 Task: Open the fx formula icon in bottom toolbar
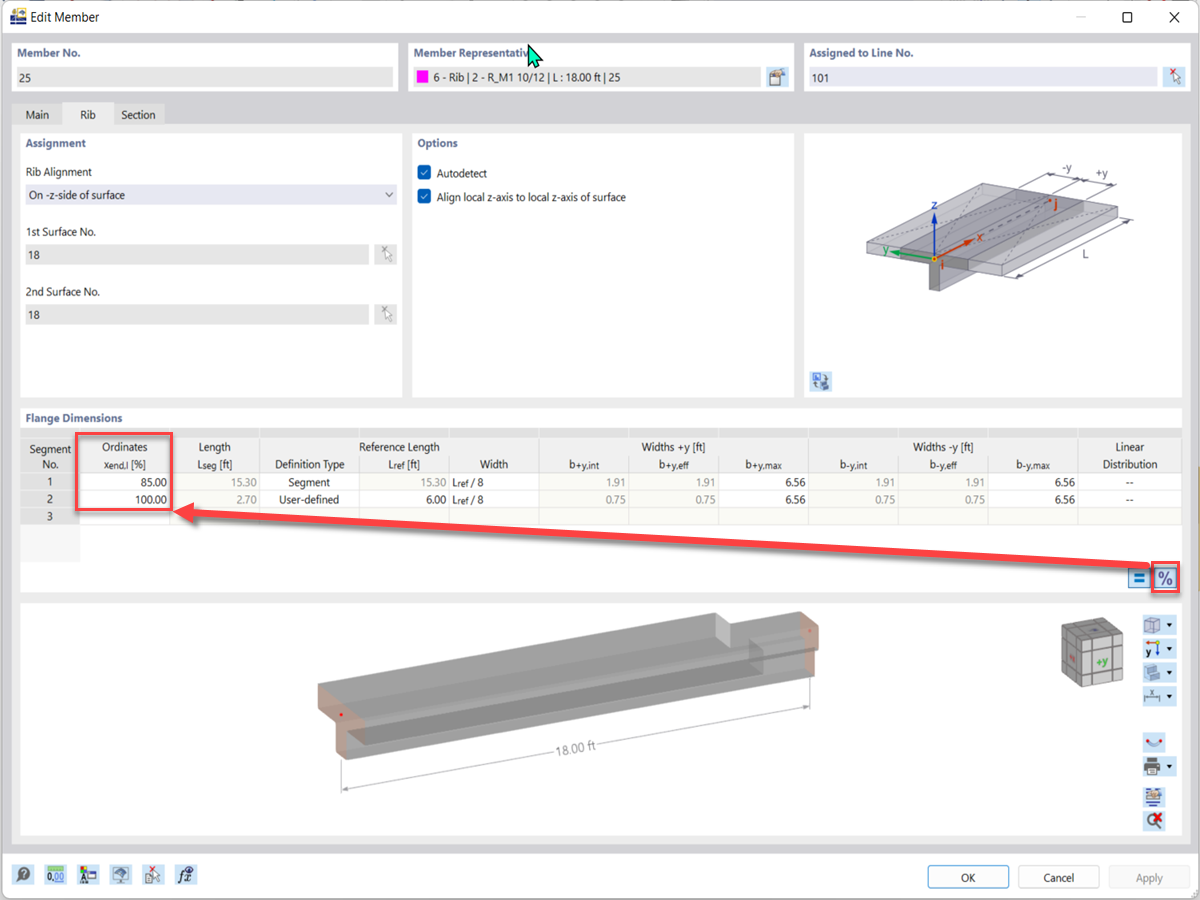coord(185,874)
